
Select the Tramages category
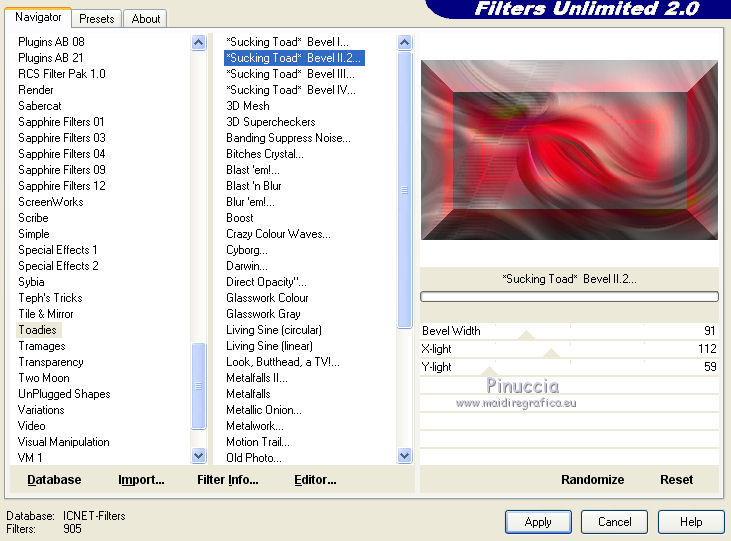[x=41, y=346]
